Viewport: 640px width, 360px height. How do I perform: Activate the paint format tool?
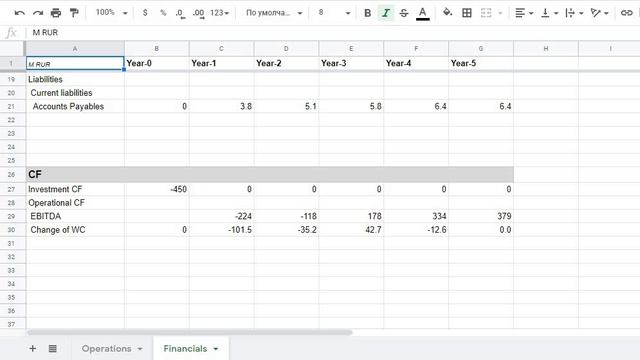click(x=74, y=13)
